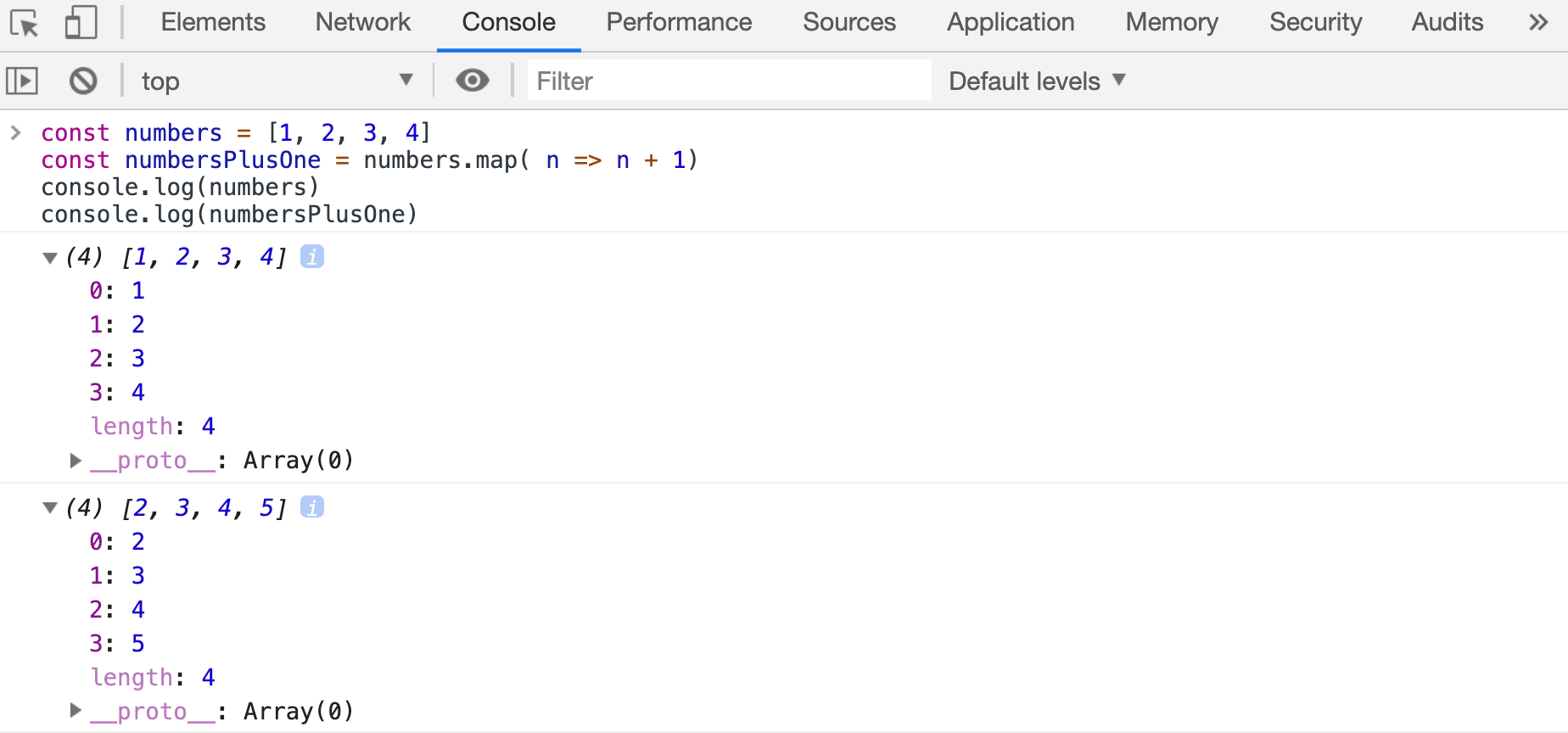Screen dimensions: 1568x733
Task: Select the '2: 4' entry in second array
Action: (117, 609)
